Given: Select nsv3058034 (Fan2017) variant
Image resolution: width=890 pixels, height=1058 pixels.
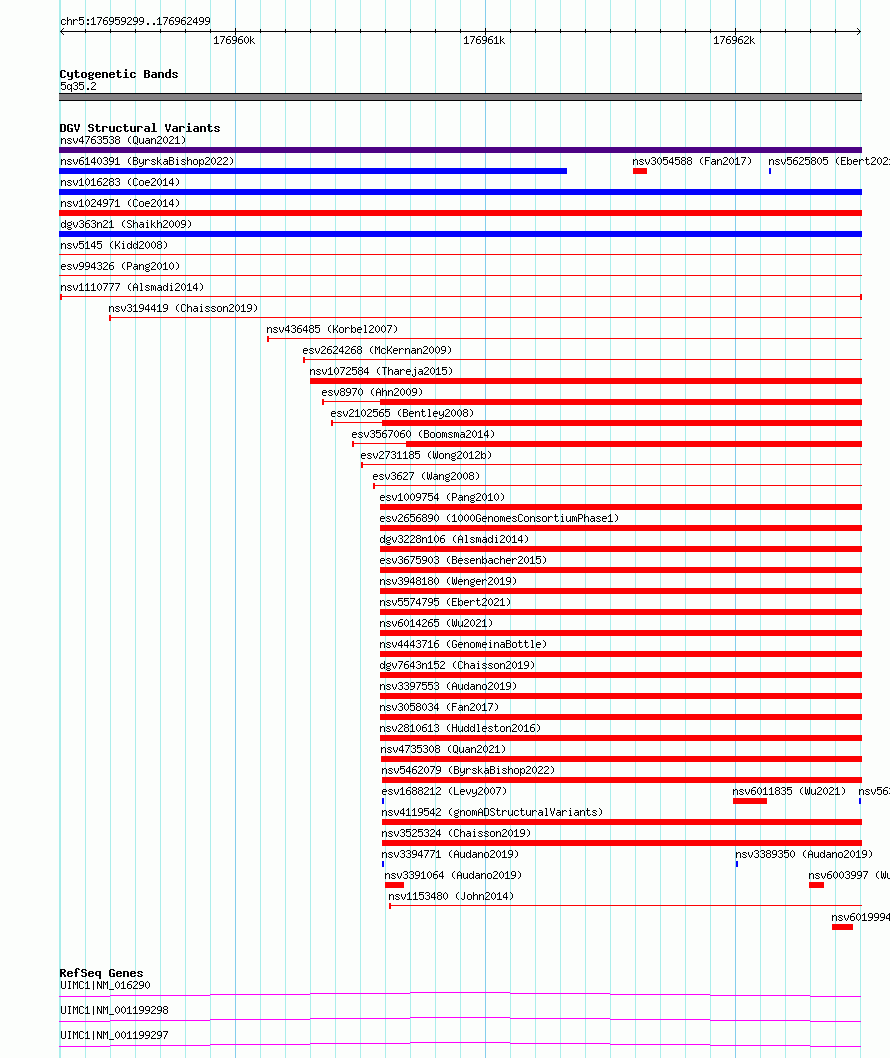Looking at the screenshot, I should 439,706.
